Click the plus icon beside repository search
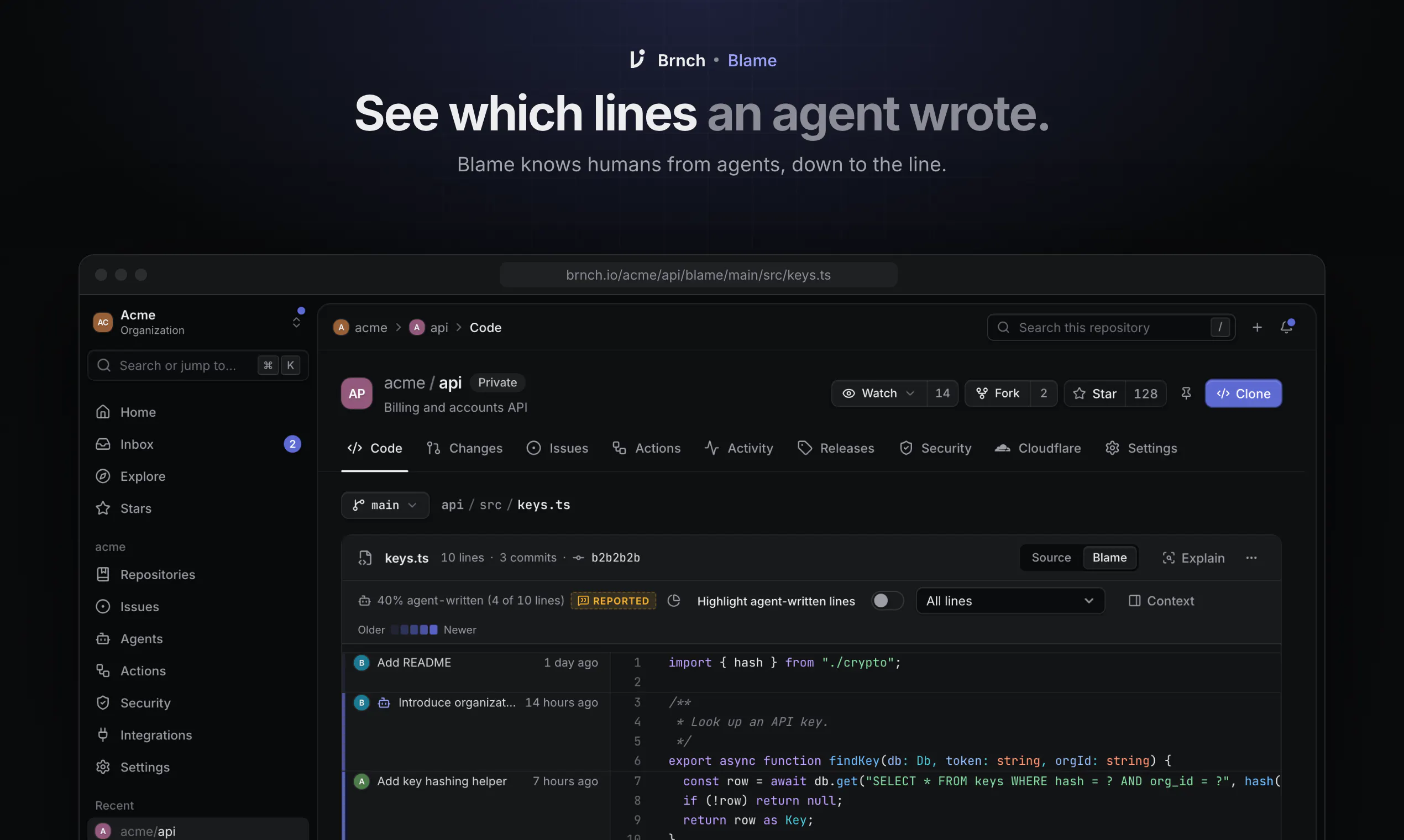The height and width of the screenshot is (840, 1404). (1257, 327)
